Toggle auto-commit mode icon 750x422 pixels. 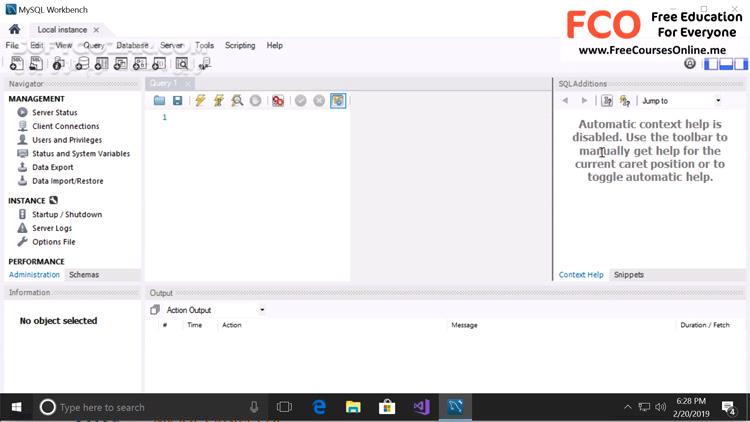tap(338, 100)
